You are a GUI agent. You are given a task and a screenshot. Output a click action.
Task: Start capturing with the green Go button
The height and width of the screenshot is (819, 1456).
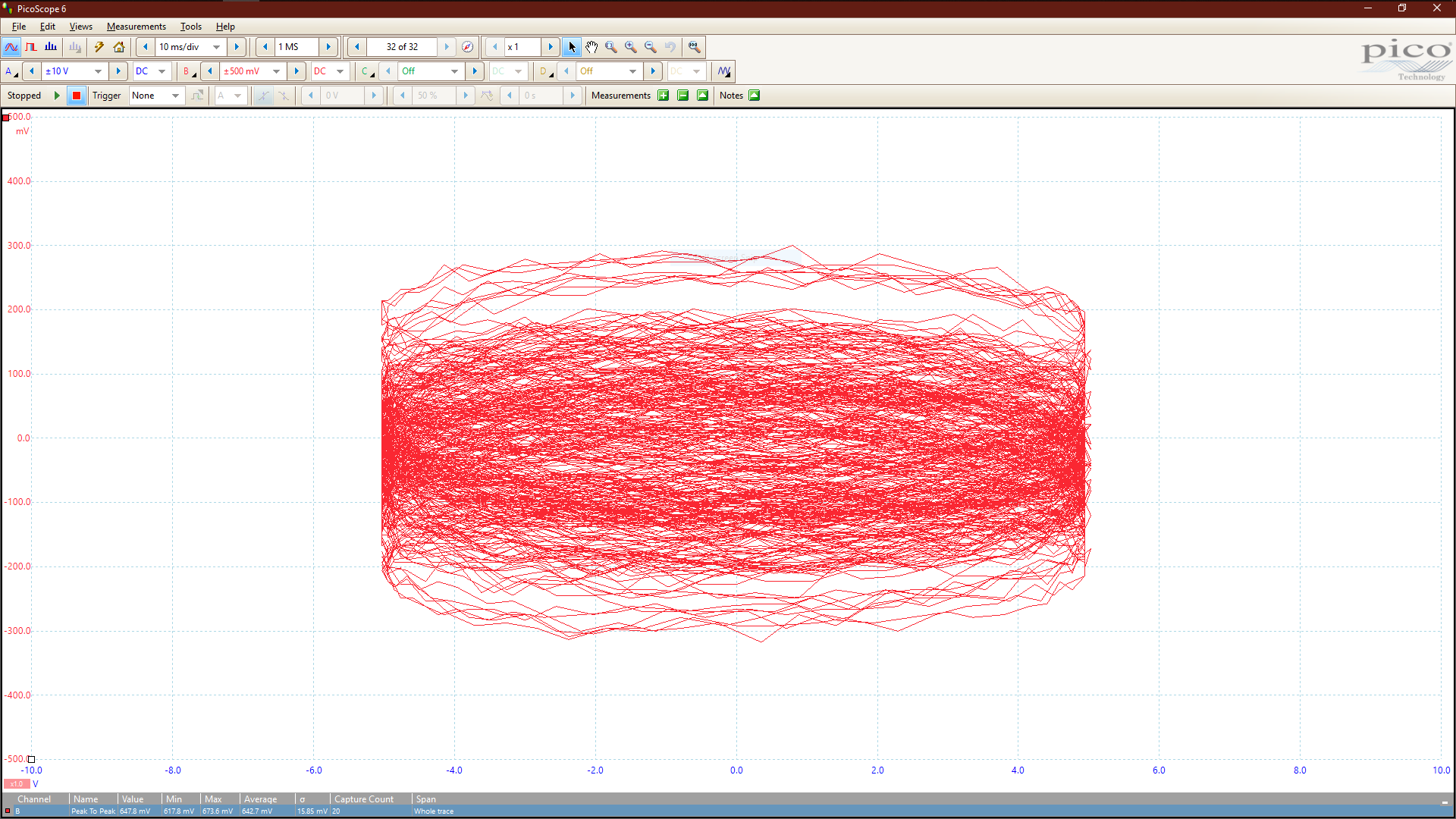pos(57,96)
